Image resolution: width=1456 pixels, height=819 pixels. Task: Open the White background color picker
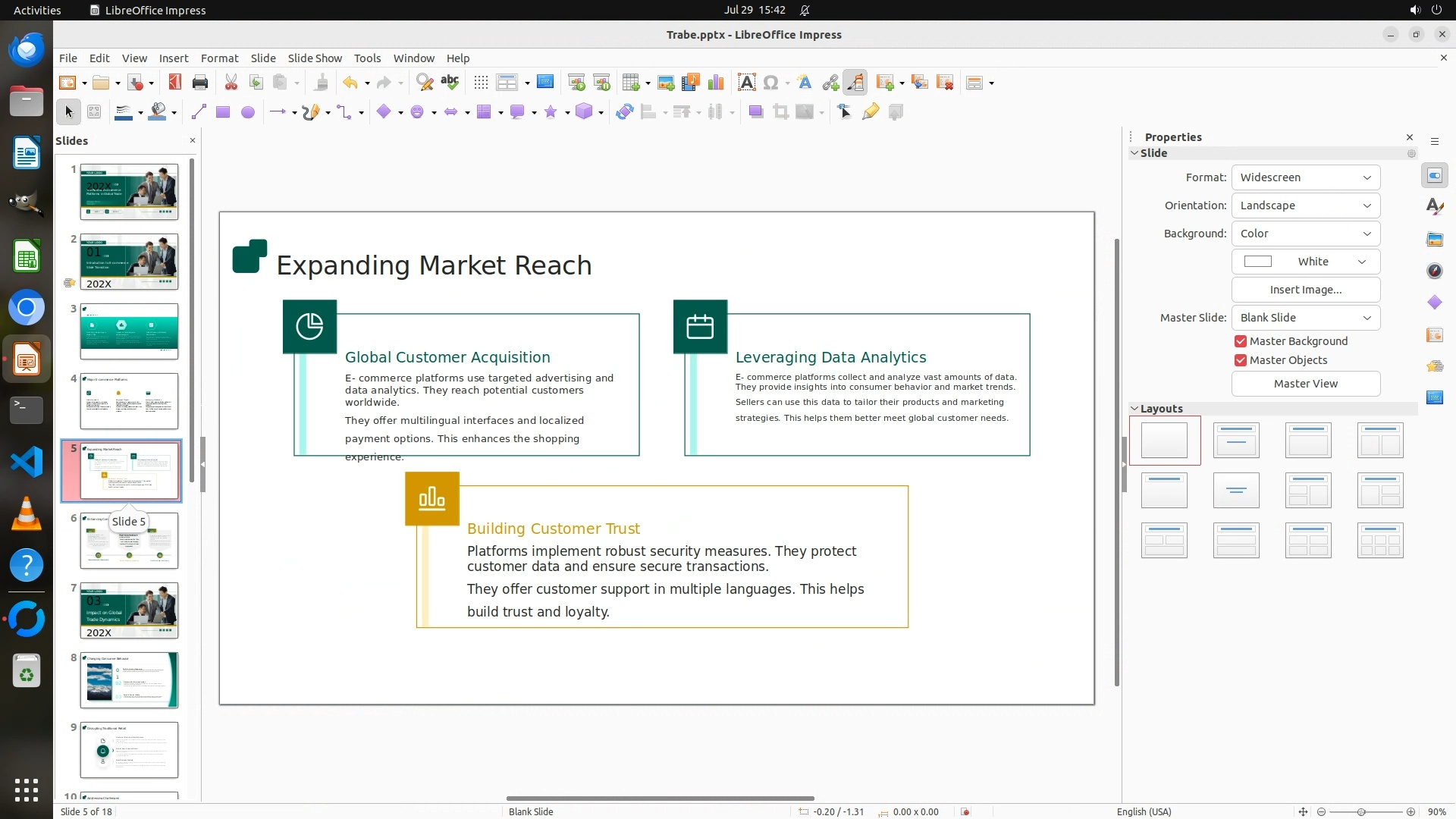click(x=1305, y=262)
